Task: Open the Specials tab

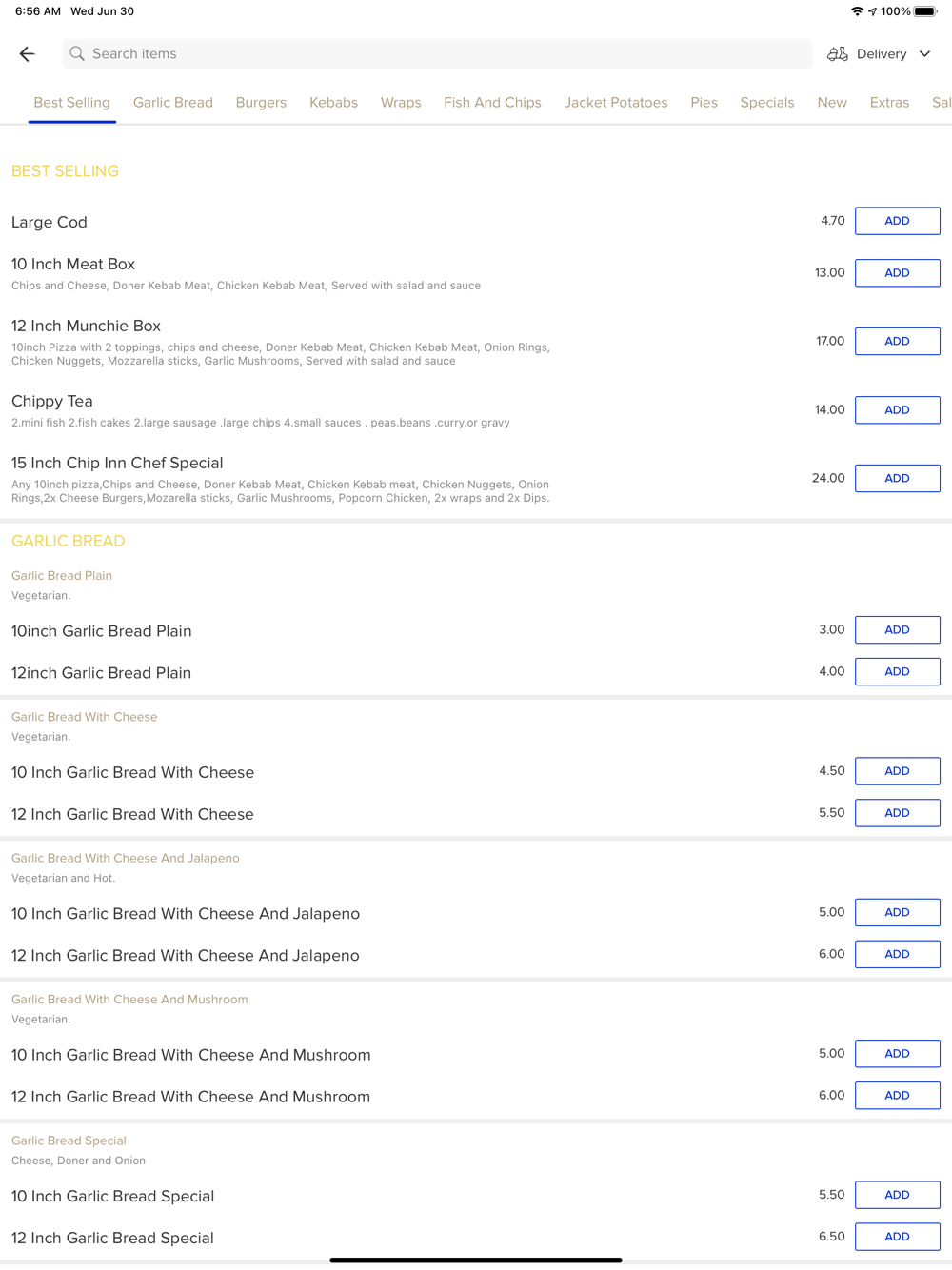Action: pos(766,103)
